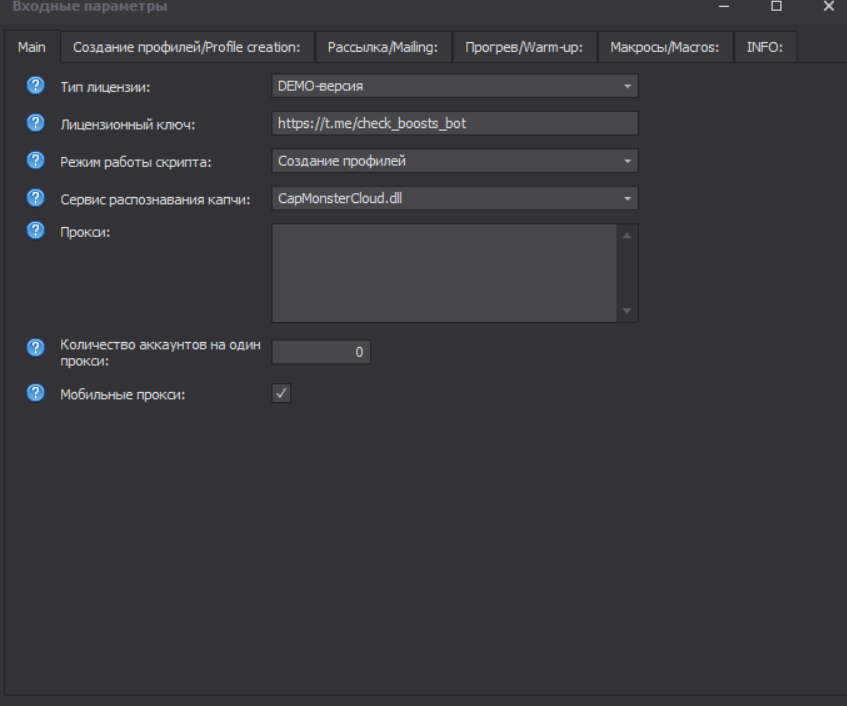847x706 pixels.
Task: Click the Сервис распознавания капчи label
Action: pyautogui.click(x=155, y=200)
